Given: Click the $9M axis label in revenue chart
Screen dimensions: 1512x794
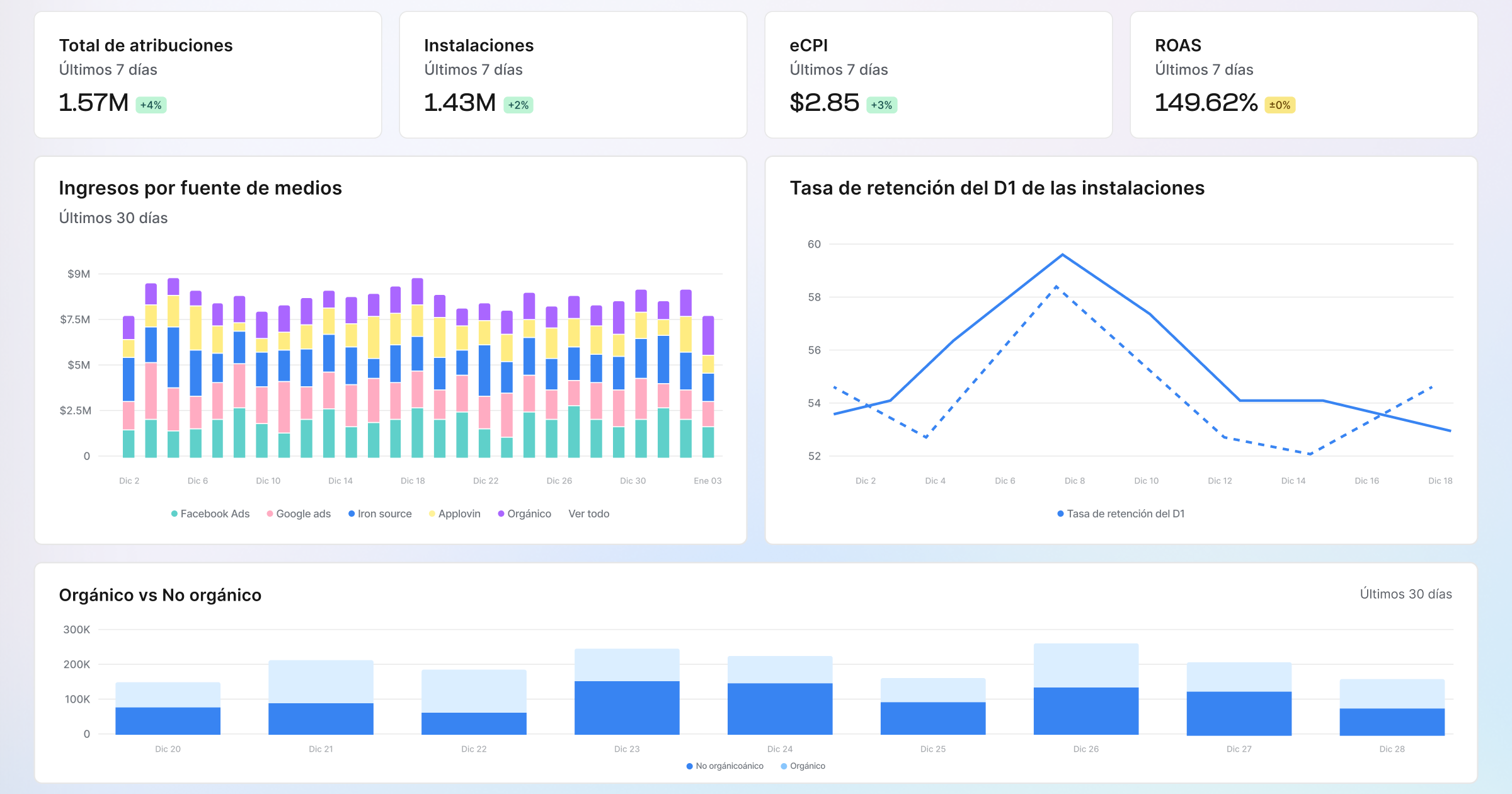Looking at the screenshot, I should (x=79, y=274).
